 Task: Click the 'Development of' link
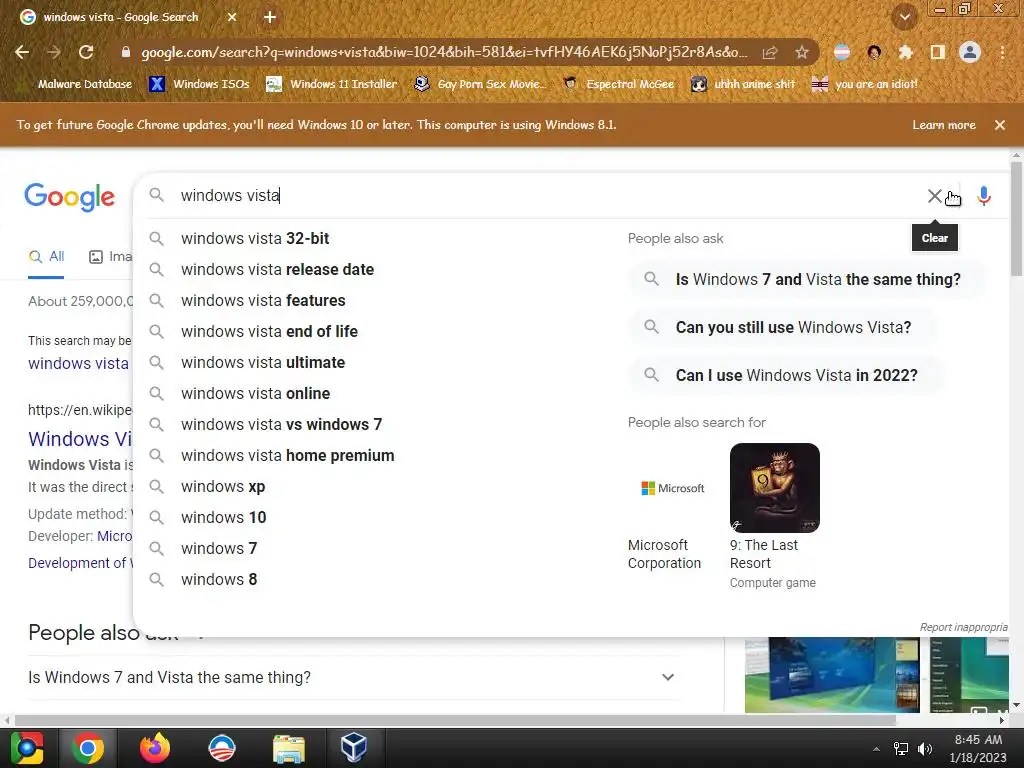click(80, 563)
